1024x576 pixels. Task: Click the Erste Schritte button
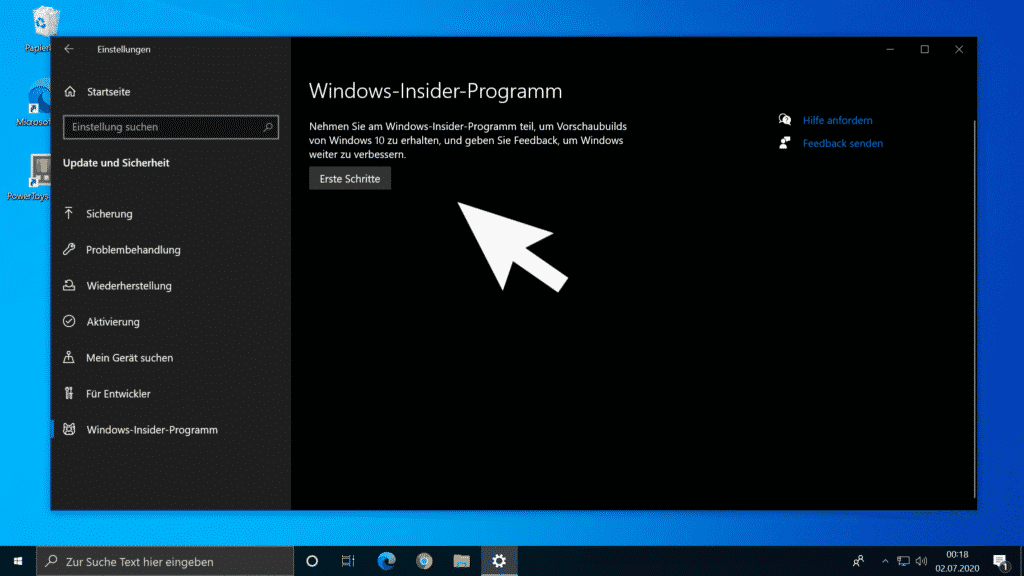click(x=349, y=178)
